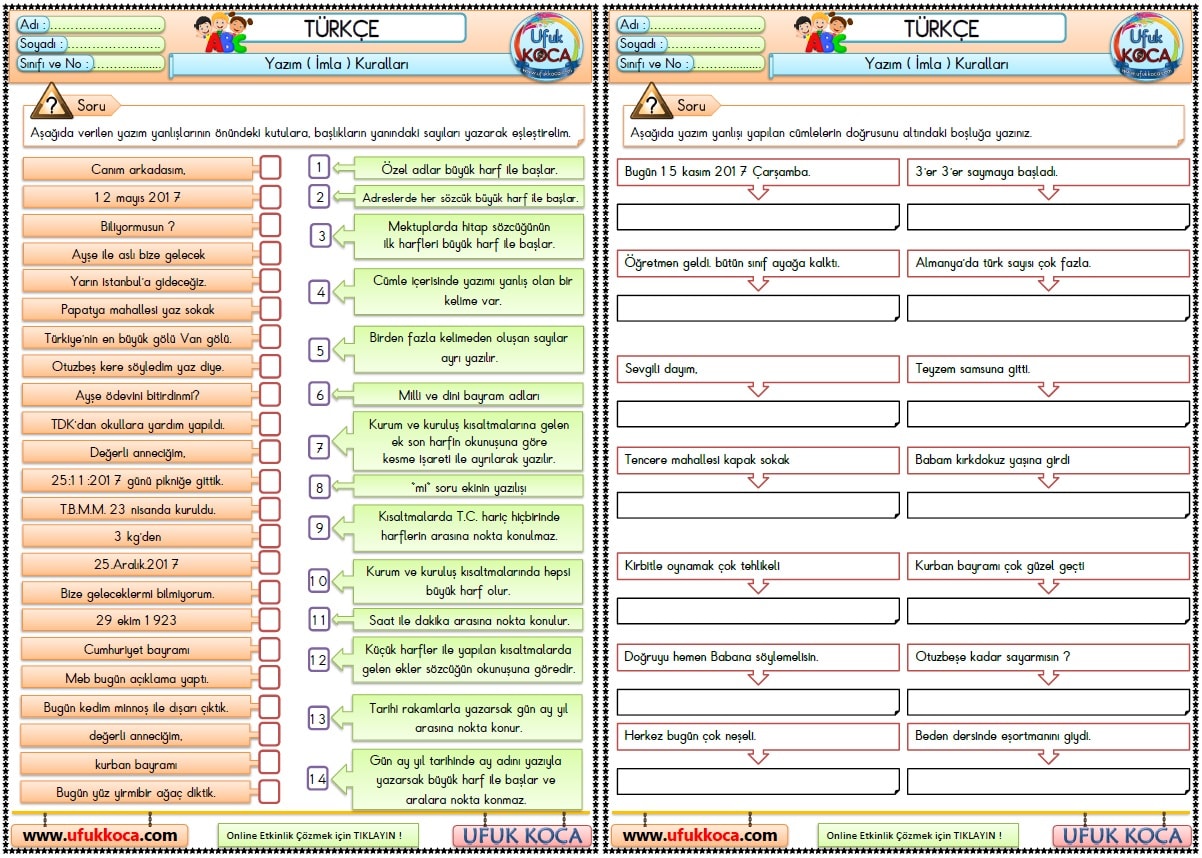
Task: Tick the box beside "T.B.M.M. 23 nisanda kuruldu."
Action: [270, 507]
